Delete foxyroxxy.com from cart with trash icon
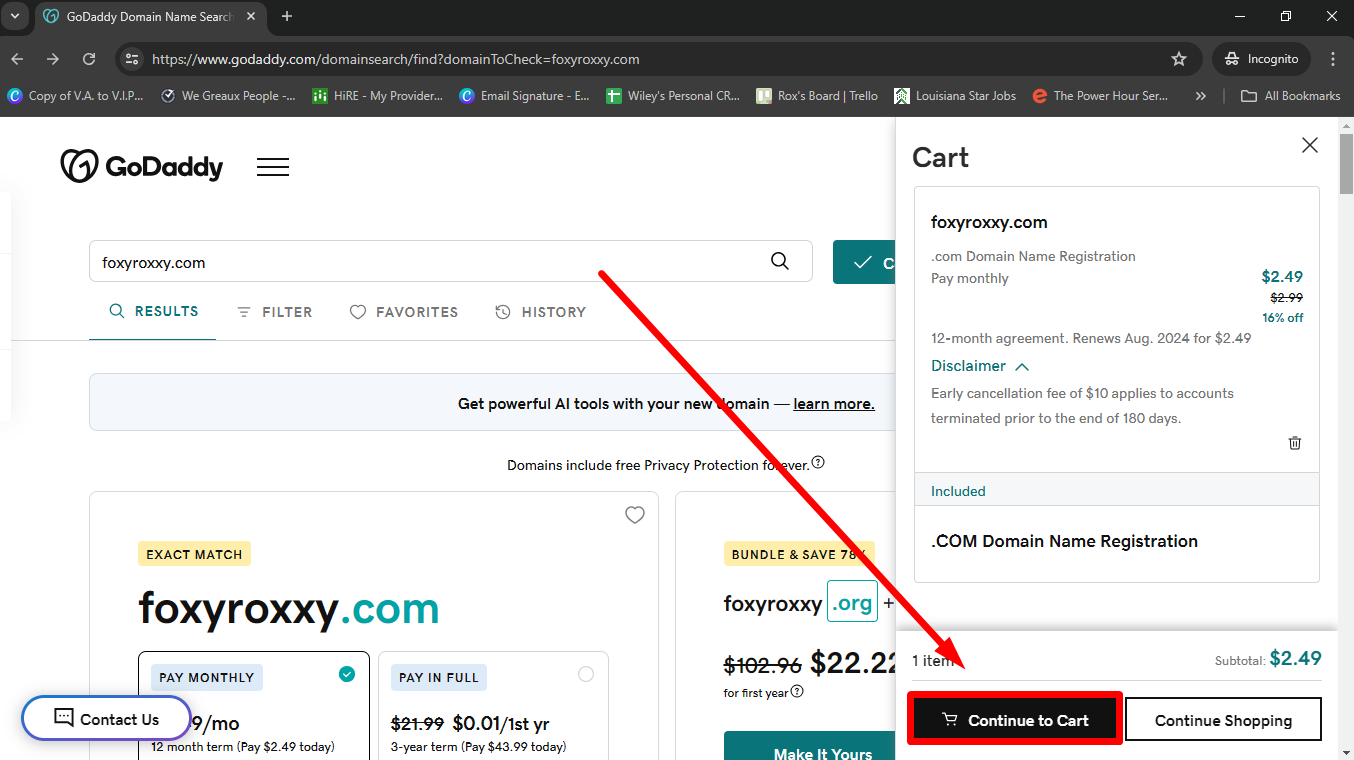The height and width of the screenshot is (760, 1354). [1295, 443]
